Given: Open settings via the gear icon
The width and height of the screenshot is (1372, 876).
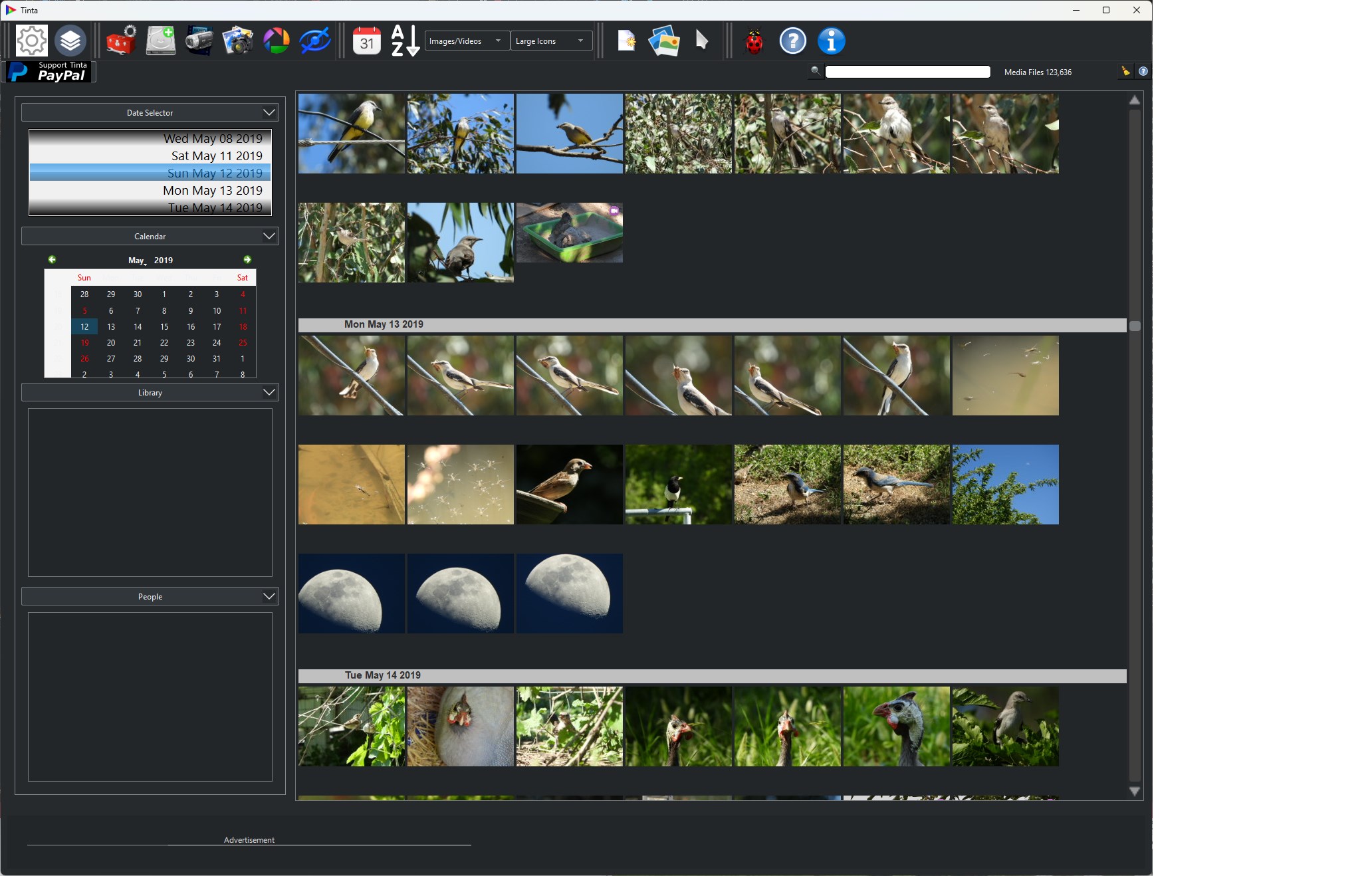Looking at the screenshot, I should [x=31, y=41].
